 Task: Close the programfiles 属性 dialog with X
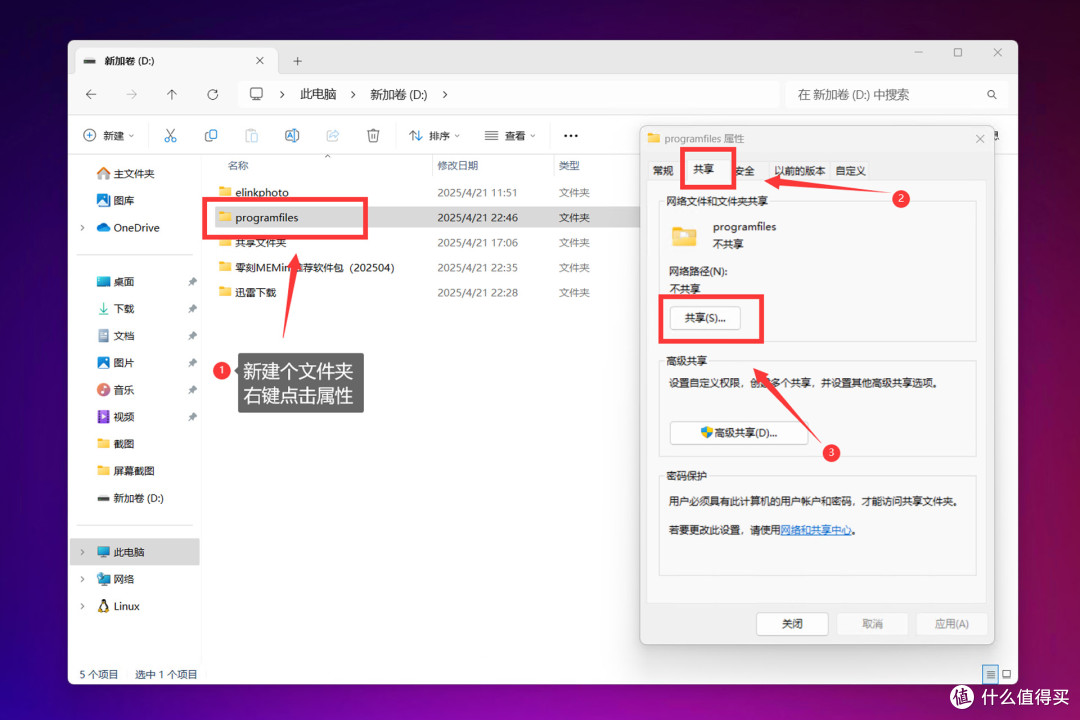point(980,139)
